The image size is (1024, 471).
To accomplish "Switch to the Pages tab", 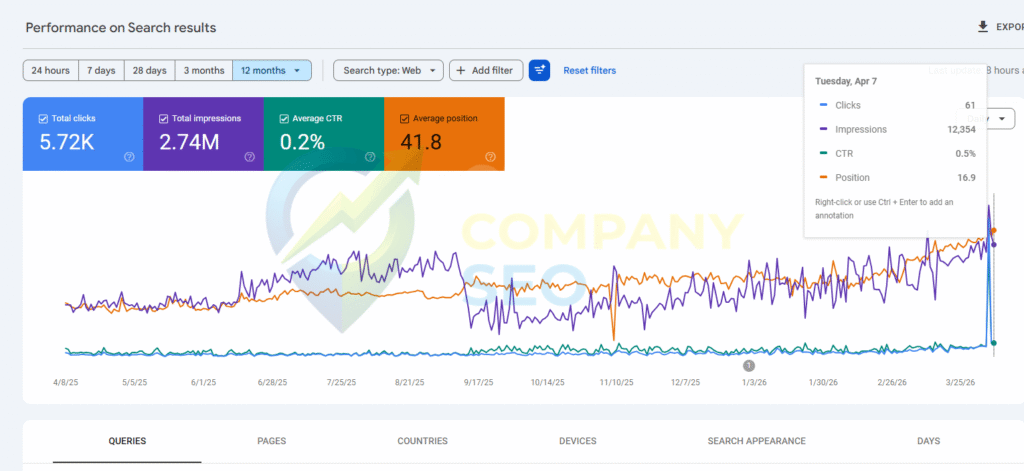I will (x=272, y=441).
